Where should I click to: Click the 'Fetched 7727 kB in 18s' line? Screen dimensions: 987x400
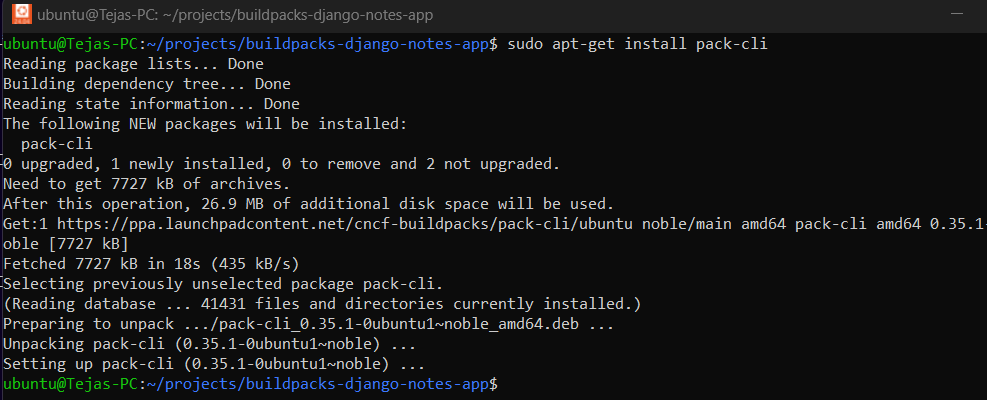[151, 264]
